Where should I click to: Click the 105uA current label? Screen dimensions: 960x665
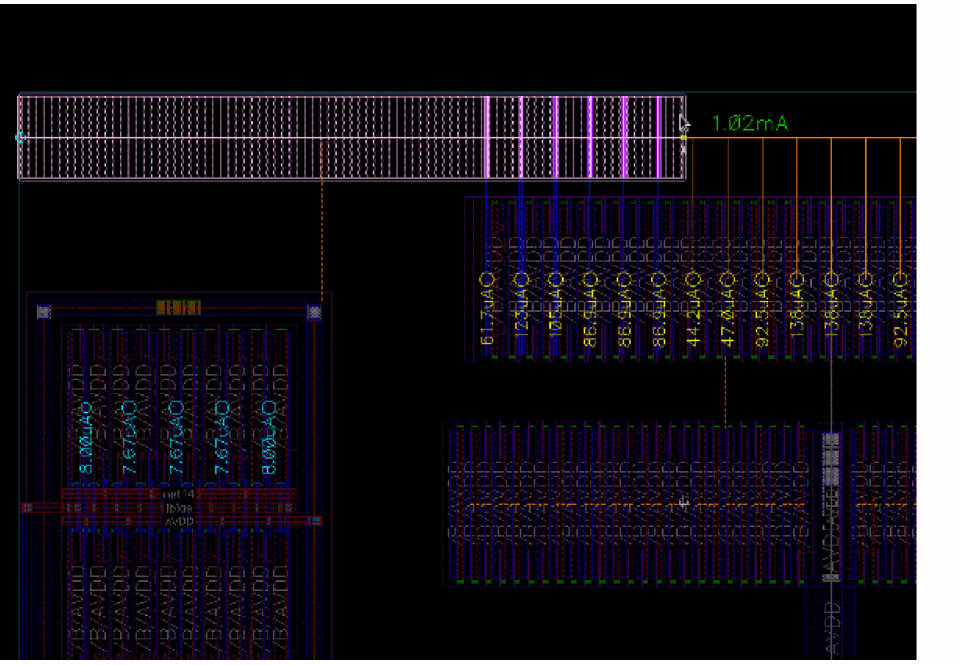(x=554, y=311)
